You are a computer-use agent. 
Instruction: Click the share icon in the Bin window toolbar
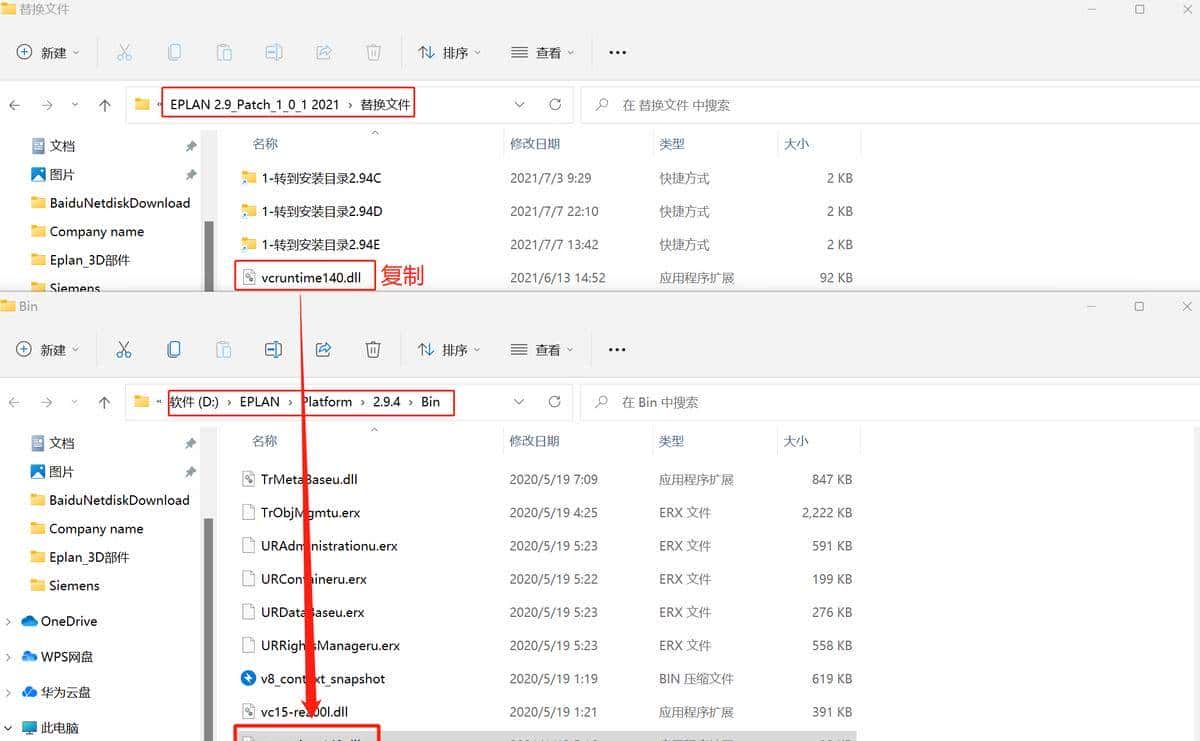pos(323,349)
